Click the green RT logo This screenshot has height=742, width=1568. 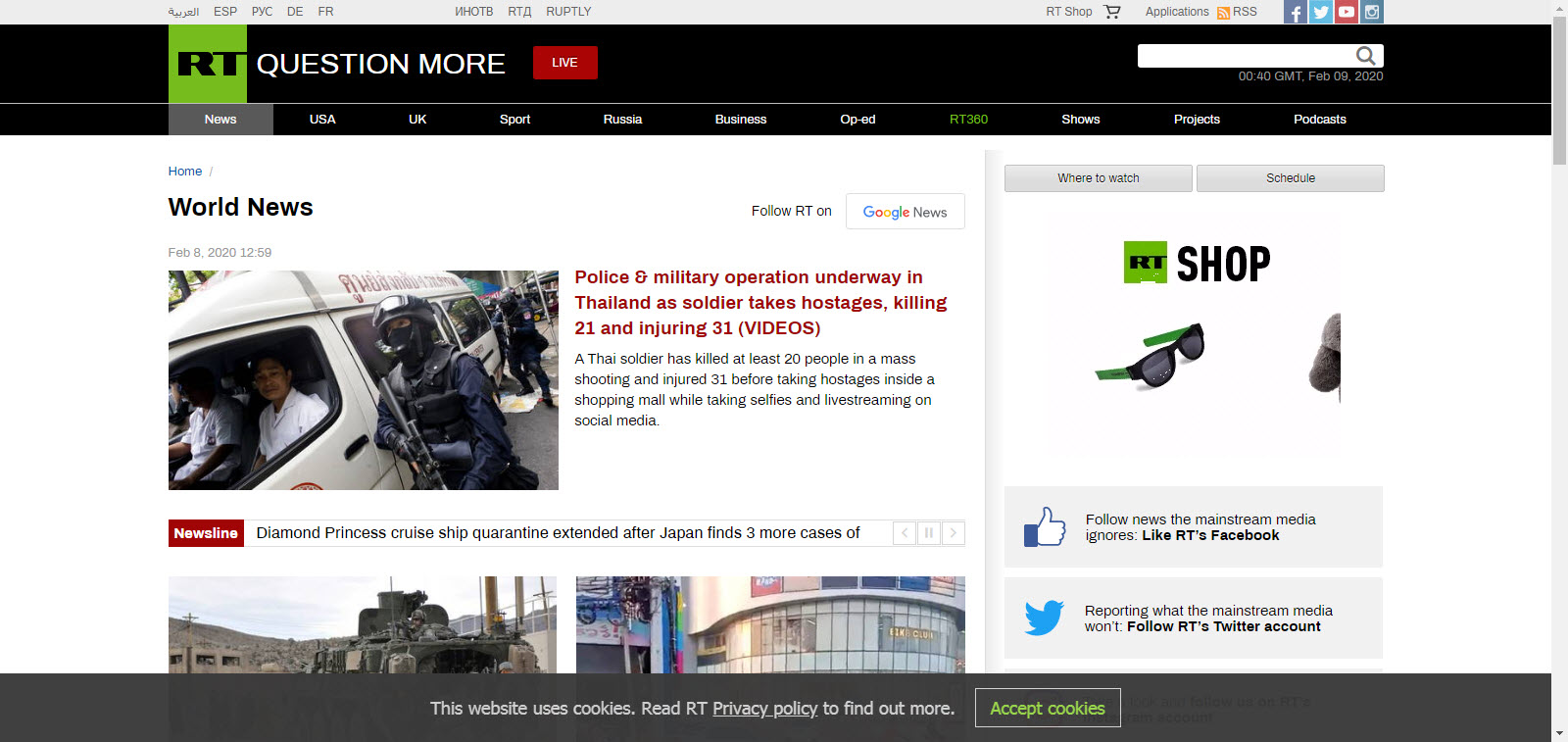pyautogui.click(x=208, y=64)
